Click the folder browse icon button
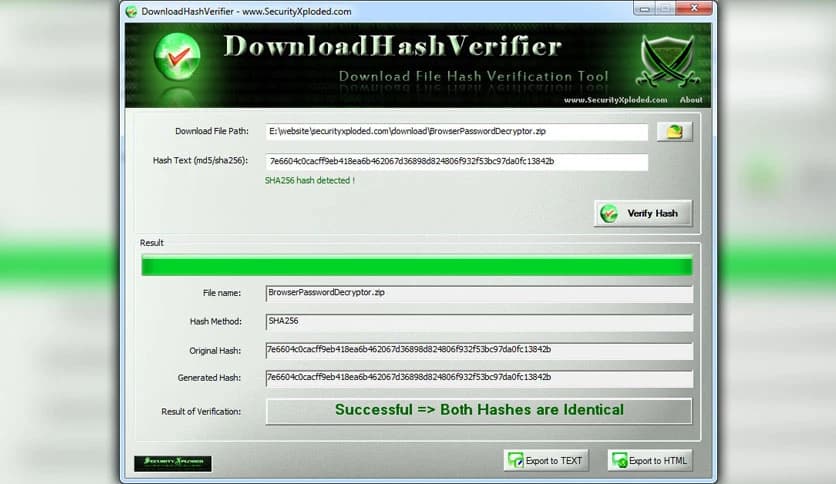 pyautogui.click(x=674, y=132)
